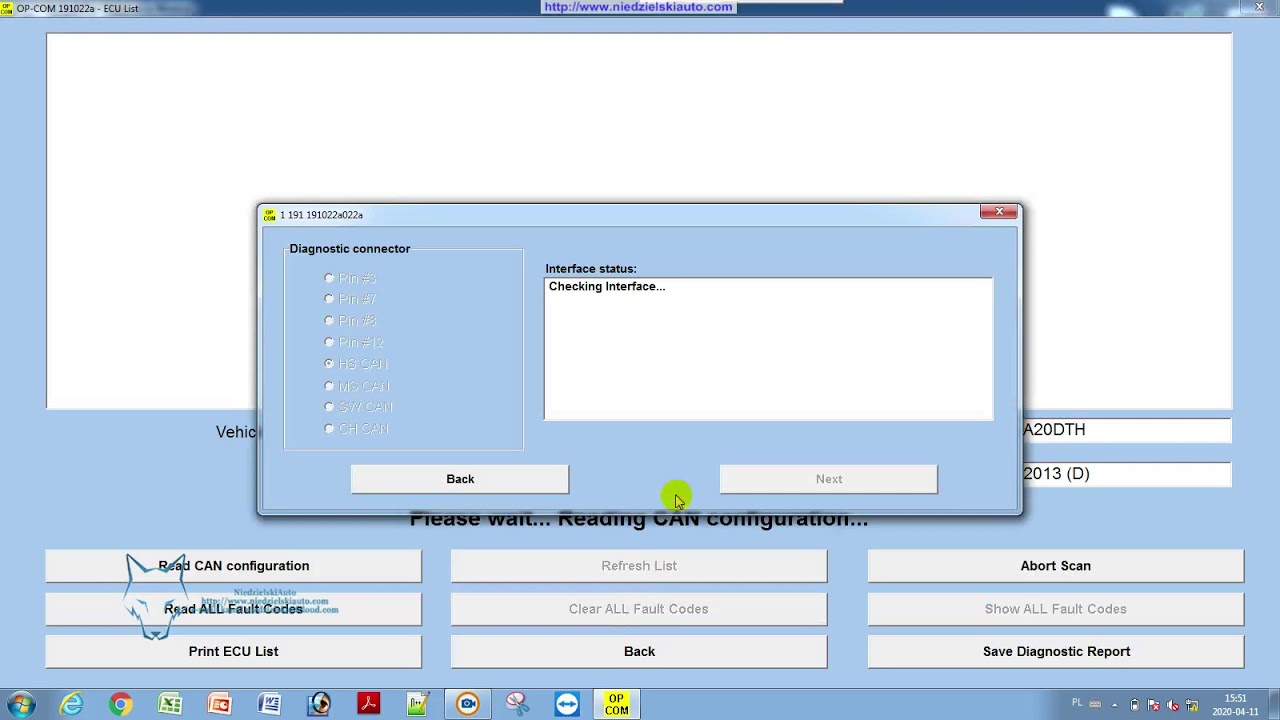
Task: Select the Pin #3 radio button
Action: pos(329,278)
